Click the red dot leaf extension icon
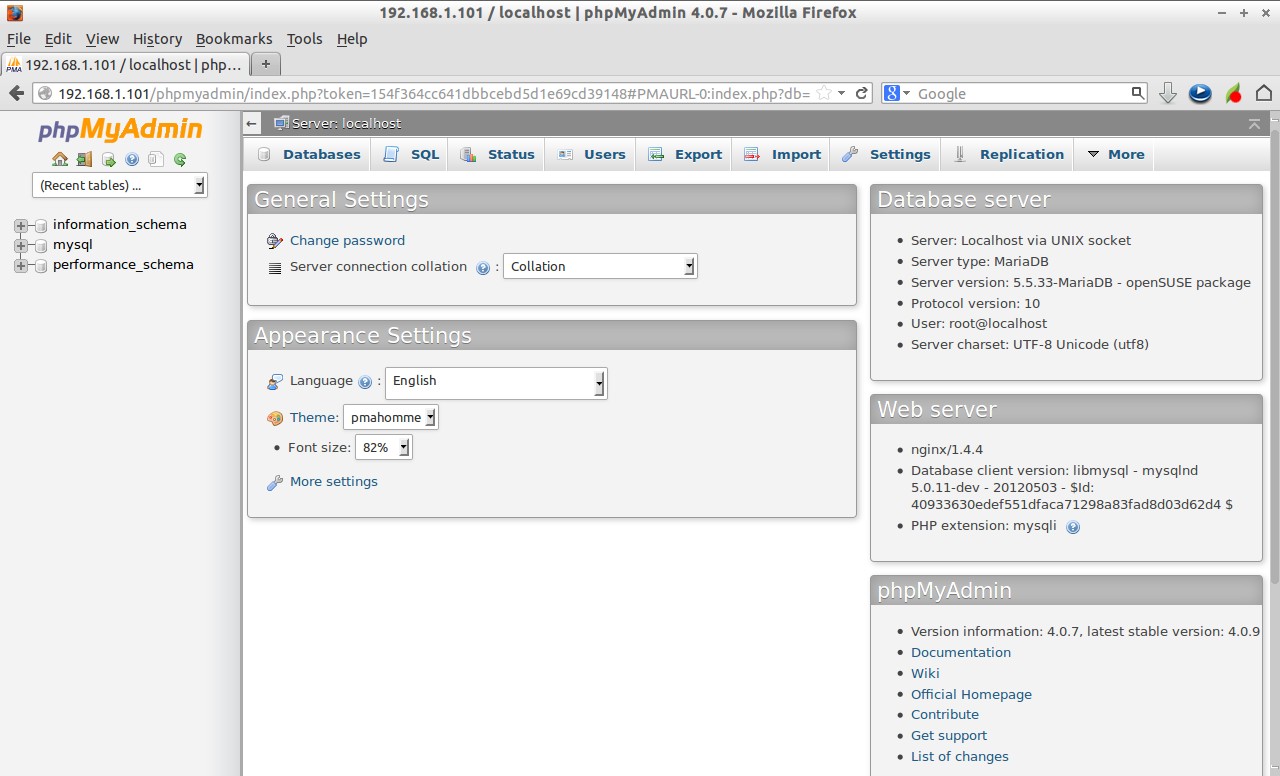Image resolution: width=1280 pixels, height=776 pixels. 1234,93
